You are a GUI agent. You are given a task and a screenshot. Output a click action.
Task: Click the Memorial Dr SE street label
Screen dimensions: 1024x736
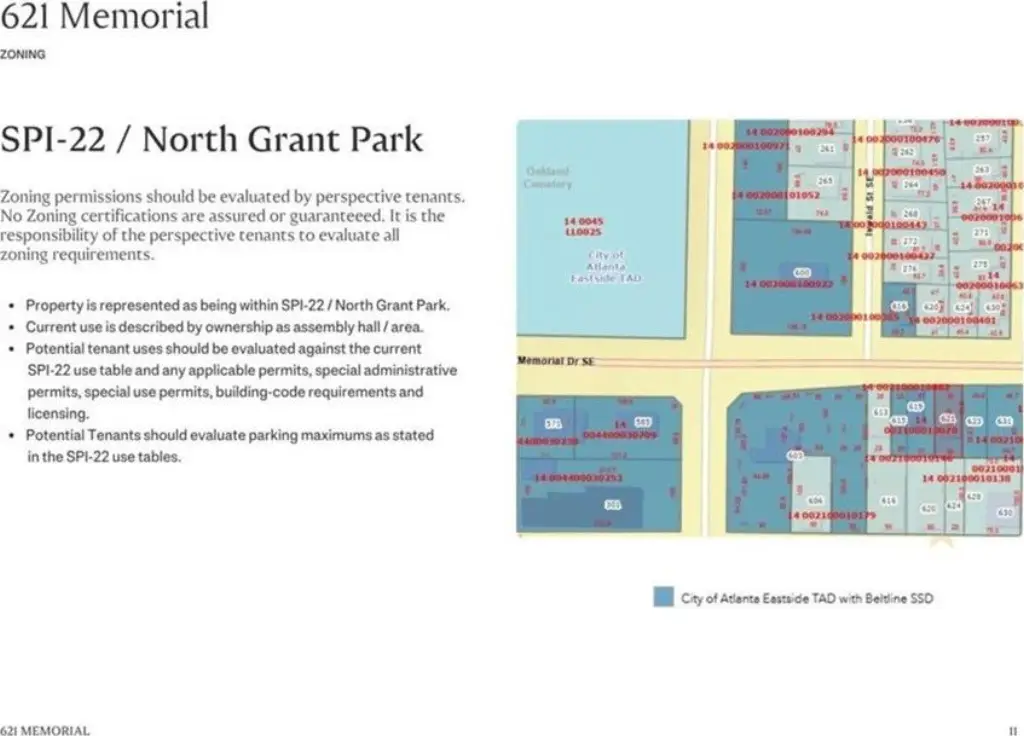click(x=556, y=360)
